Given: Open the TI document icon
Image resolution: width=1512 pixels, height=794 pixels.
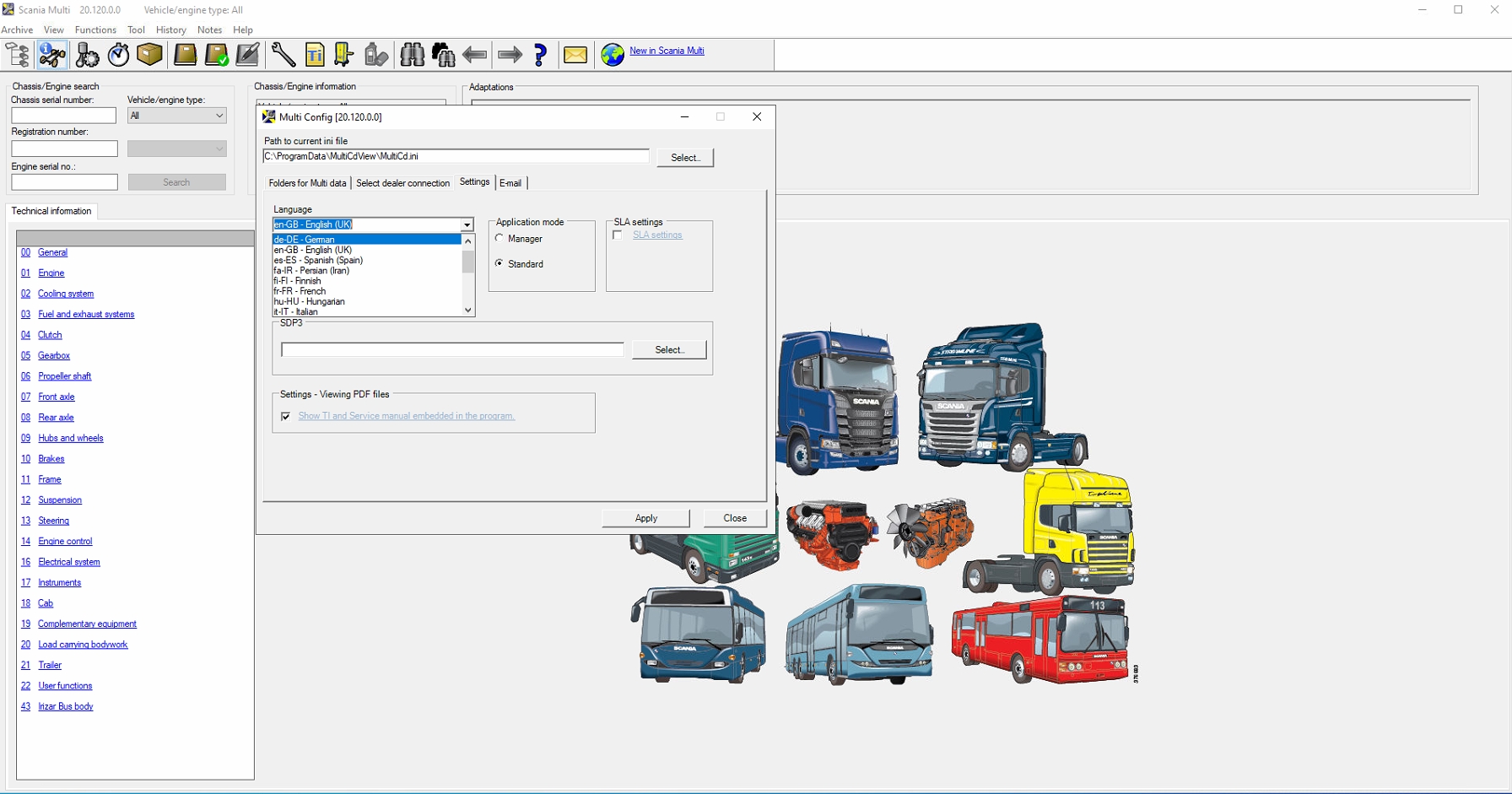Looking at the screenshot, I should tap(315, 55).
